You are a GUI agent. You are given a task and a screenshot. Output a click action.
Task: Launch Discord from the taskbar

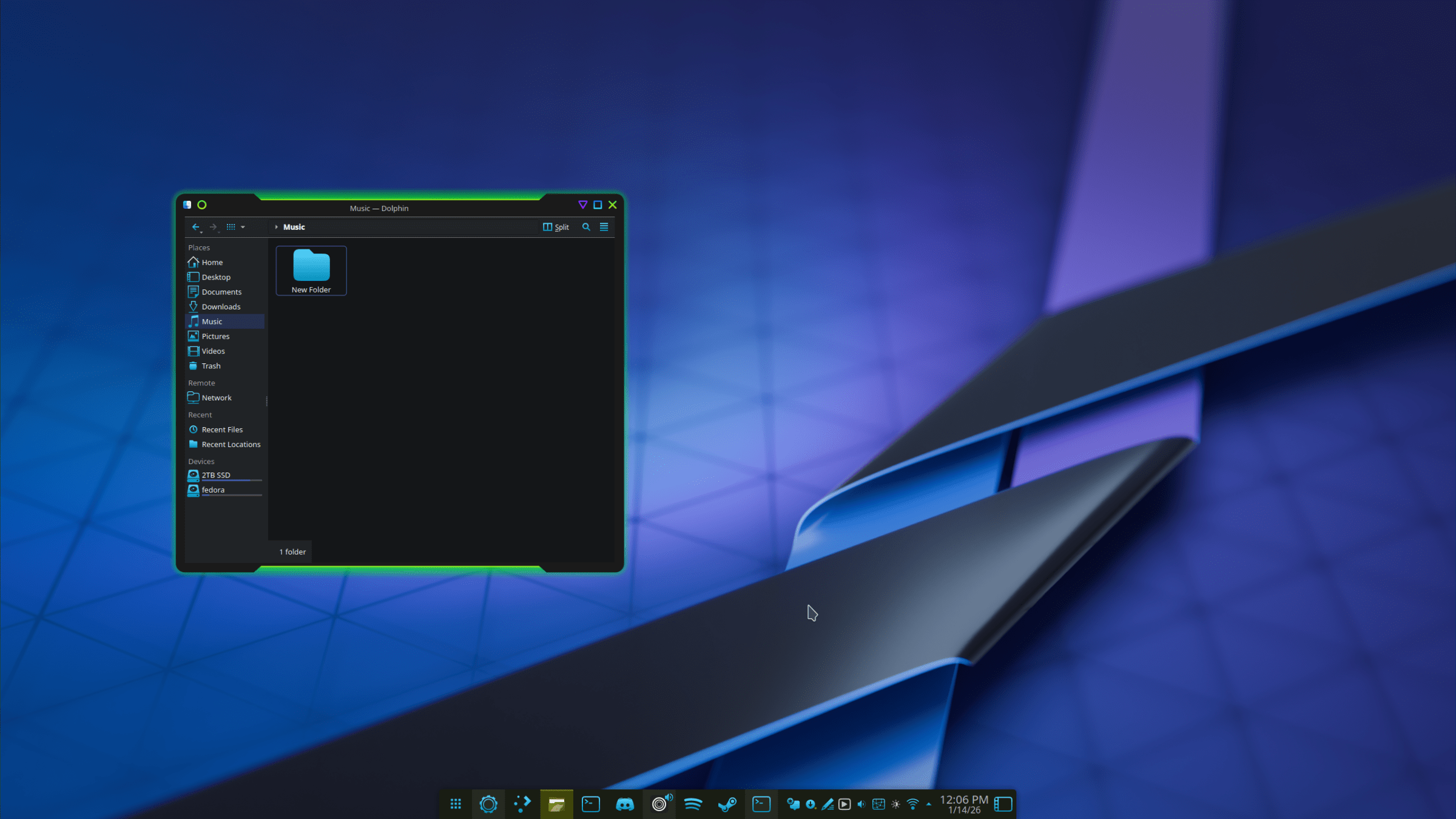[625, 804]
